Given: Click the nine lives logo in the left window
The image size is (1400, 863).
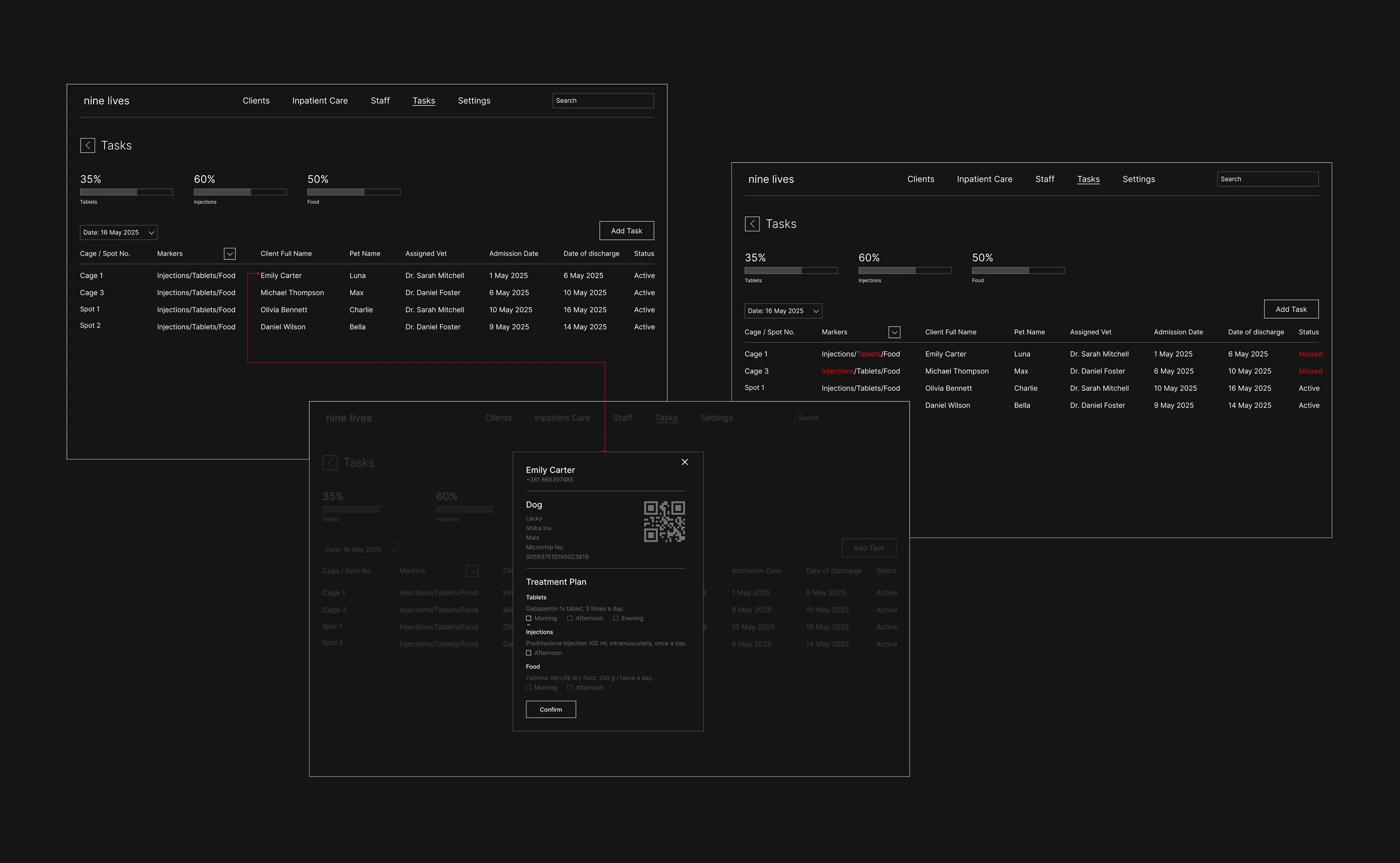Looking at the screenshot, I should point(107,101).
